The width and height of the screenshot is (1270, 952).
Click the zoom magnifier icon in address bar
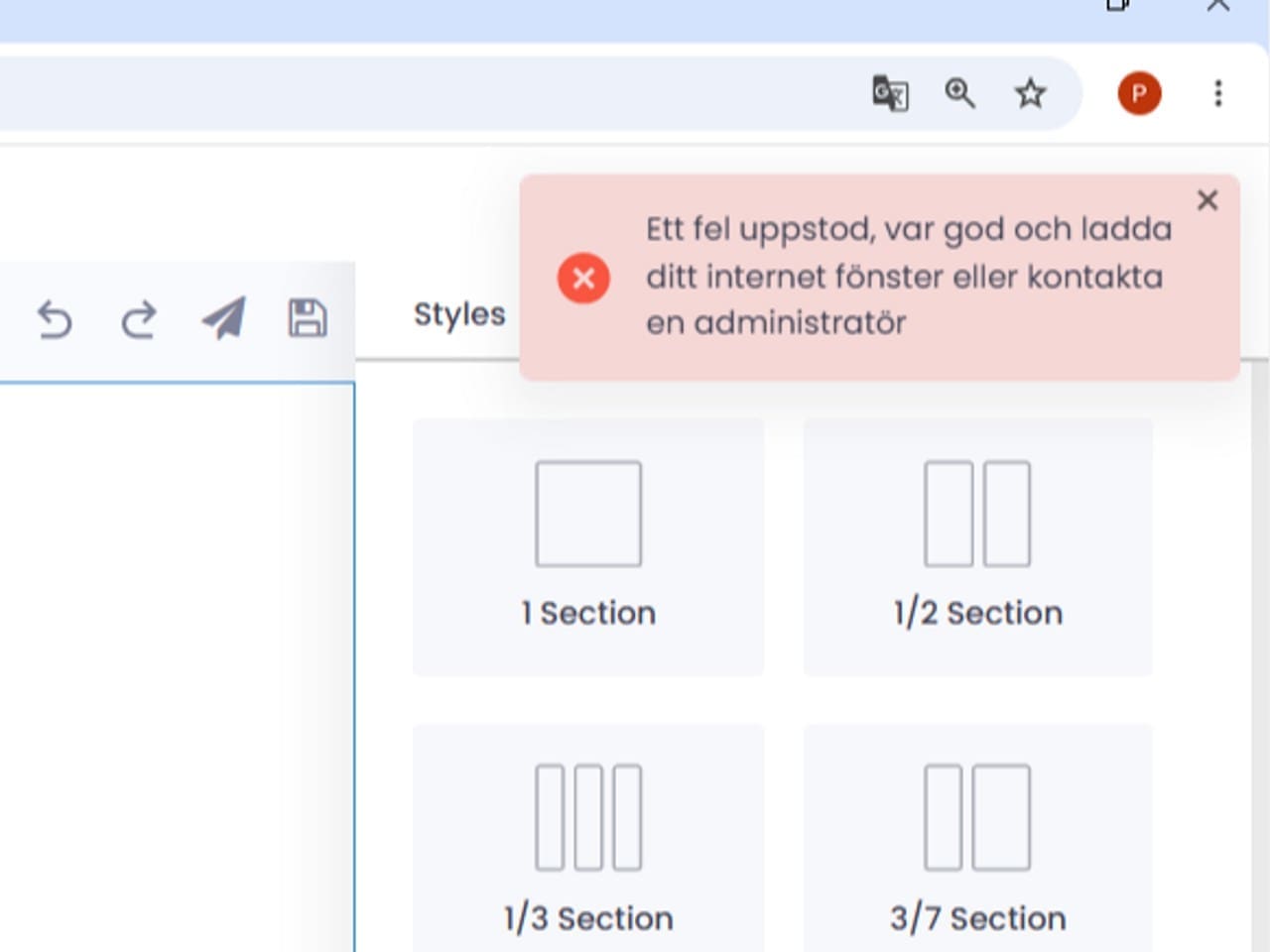[959, 93]
